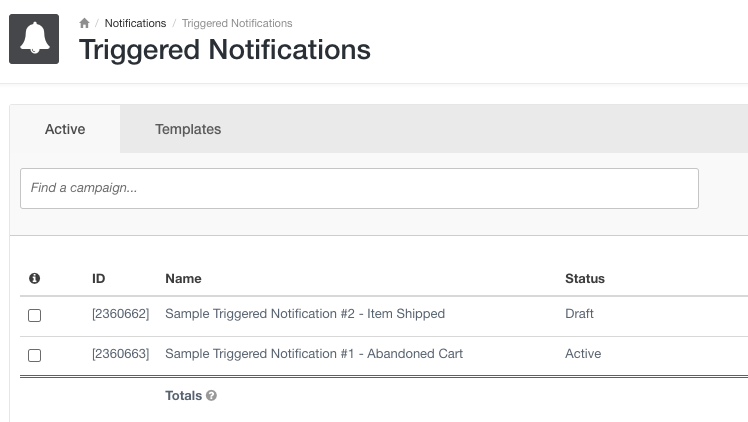The height and width of the screenshot is (422, 748).
Task: Switch to the Templates tab
Action: [x=188, y=129]
